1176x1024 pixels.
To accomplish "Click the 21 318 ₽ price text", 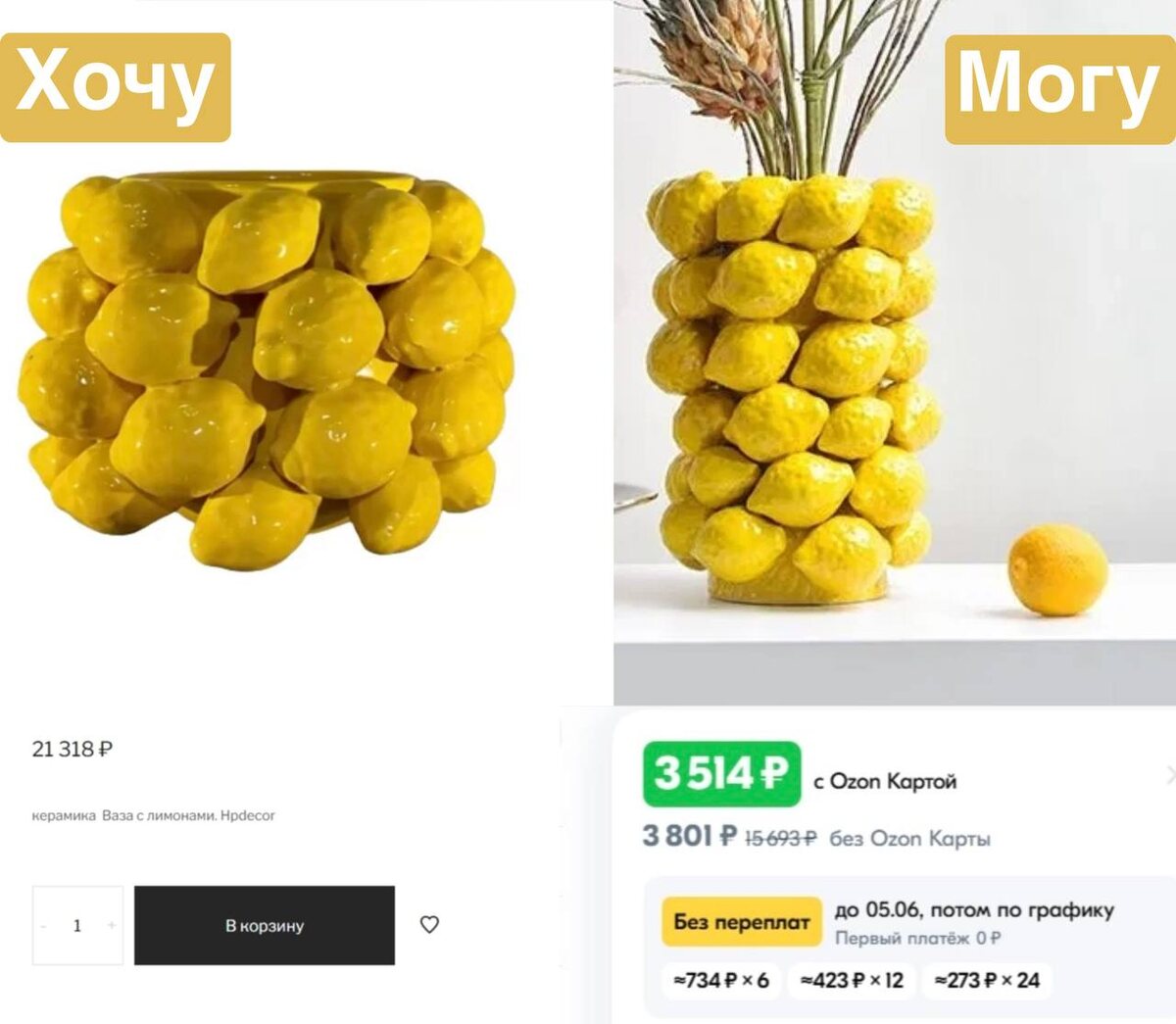I will click(x=73, y=750).
